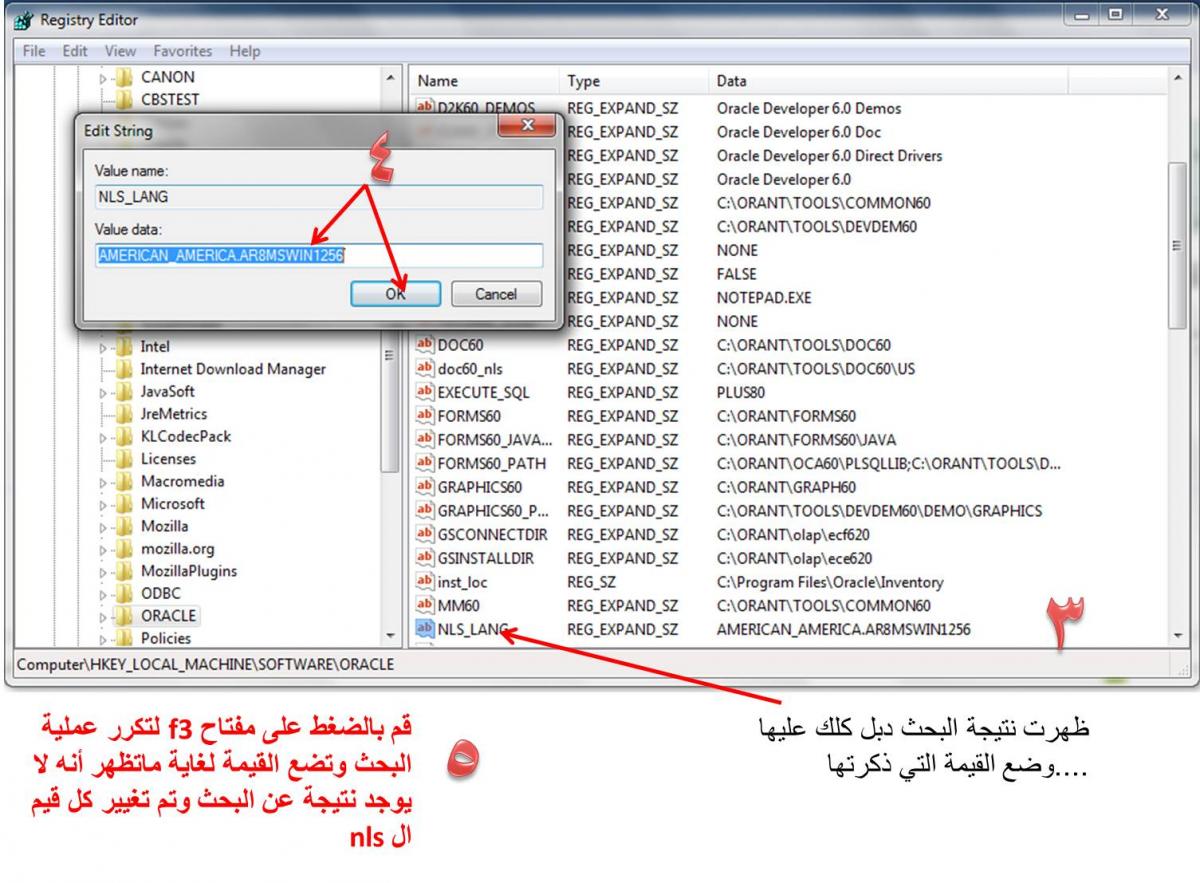
Task: Expand the Intel registry key
Action: click(x=103, y=347)
